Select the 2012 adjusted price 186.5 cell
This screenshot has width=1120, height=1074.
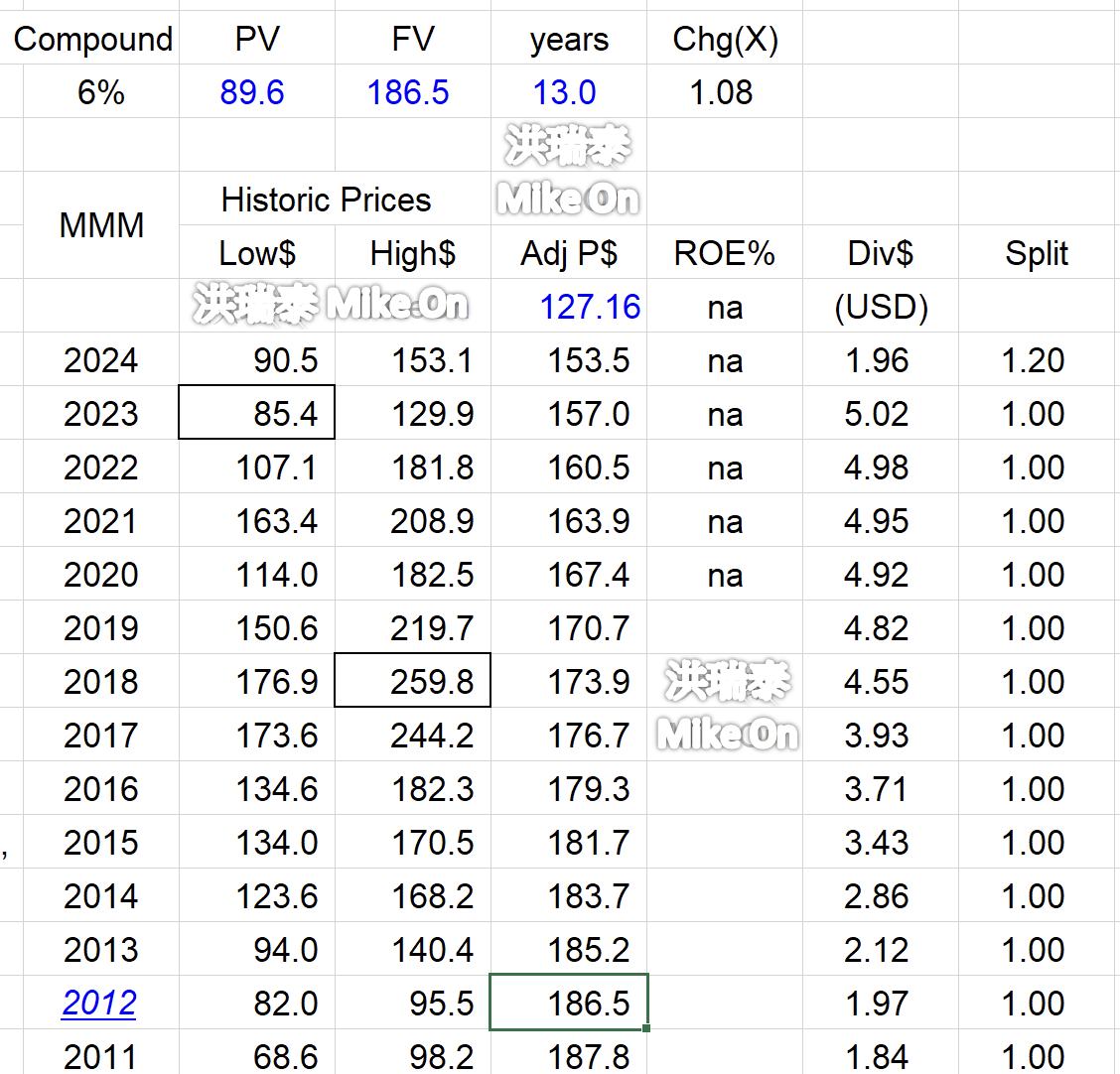click(x=569, y=1002)
